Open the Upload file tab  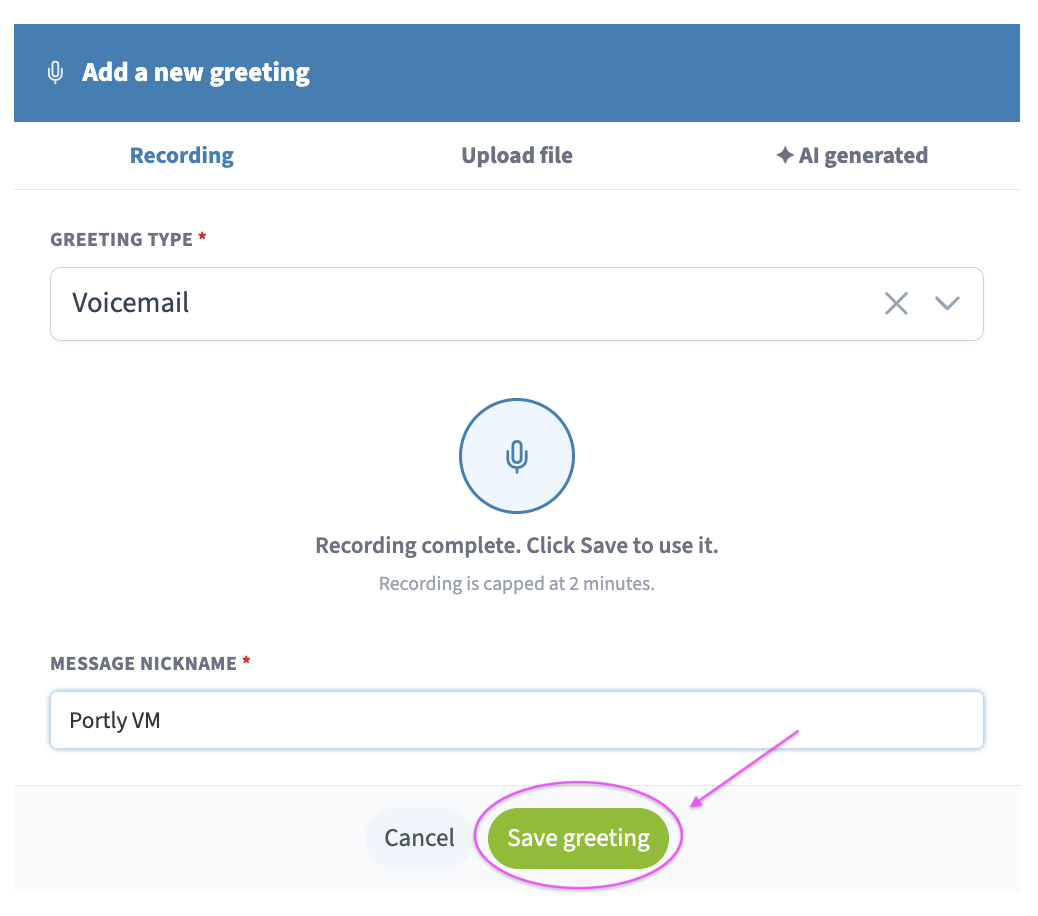[517, 156]
